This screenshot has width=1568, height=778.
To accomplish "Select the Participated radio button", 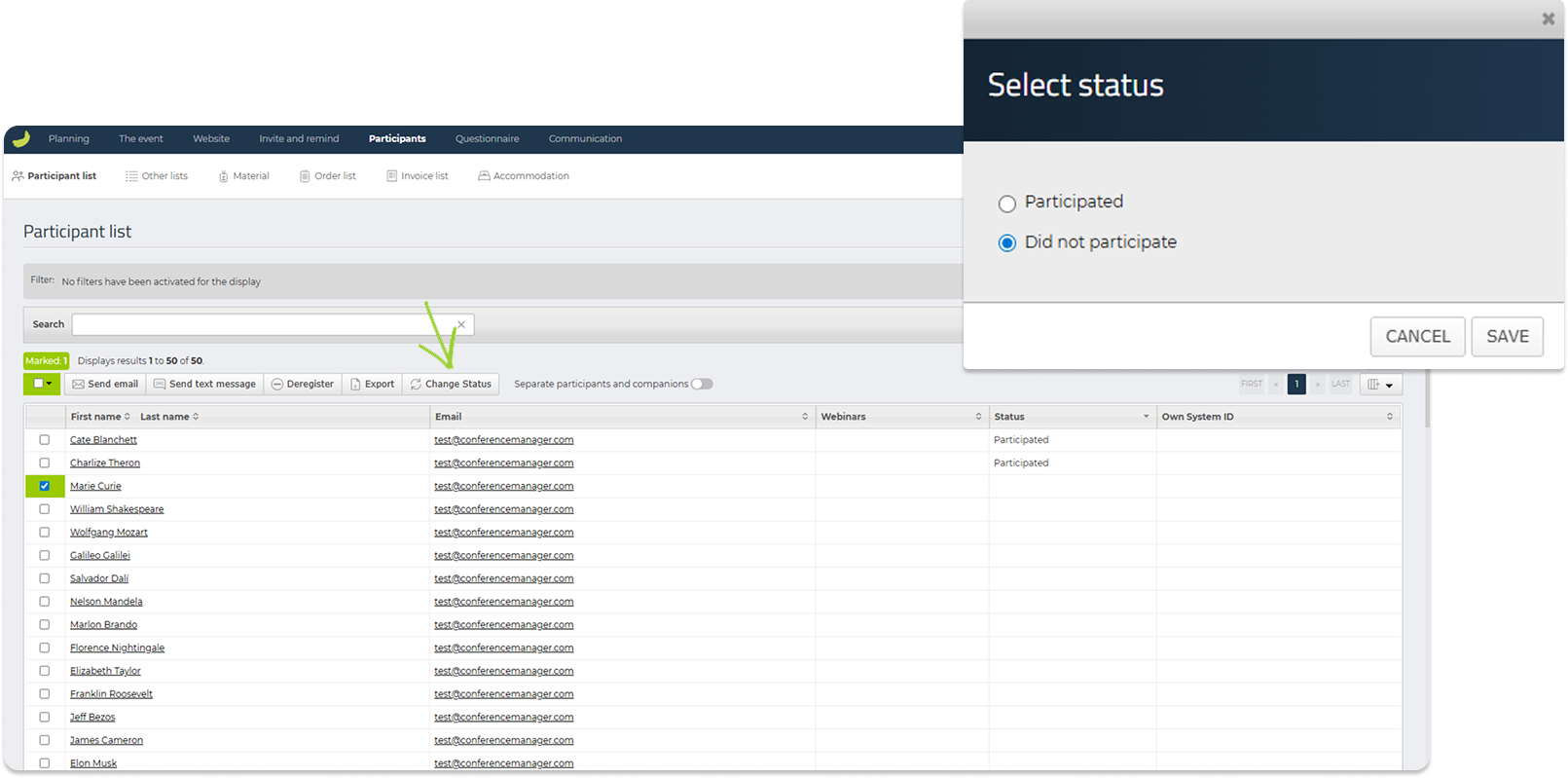I will [1007, 204].
